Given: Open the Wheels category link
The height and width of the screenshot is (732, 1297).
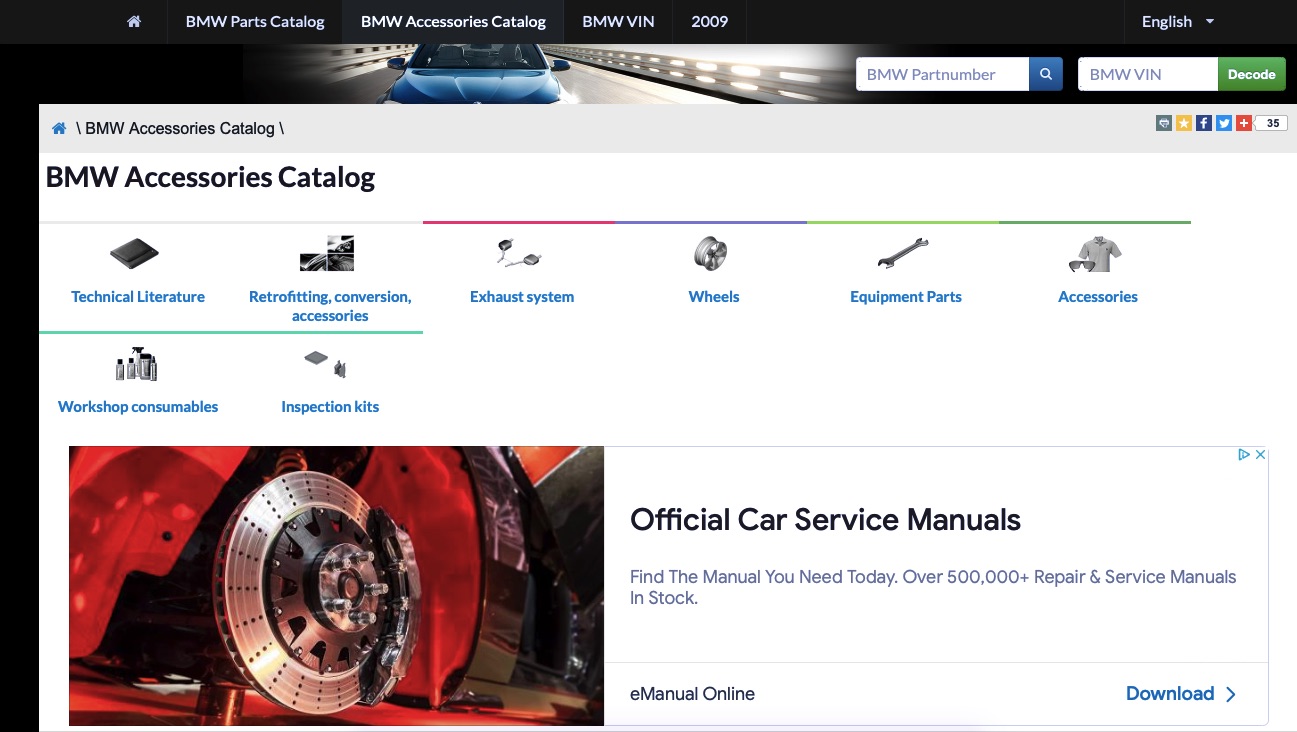Looking at the screenshot, I should pyautogui.click(x=714, y=297).
